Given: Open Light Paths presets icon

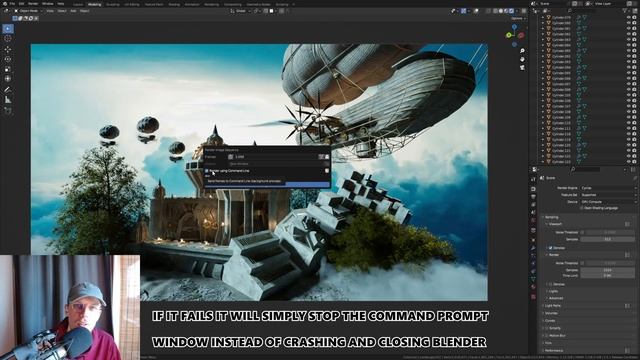Looking at the screenshot, I should point(627,305).
